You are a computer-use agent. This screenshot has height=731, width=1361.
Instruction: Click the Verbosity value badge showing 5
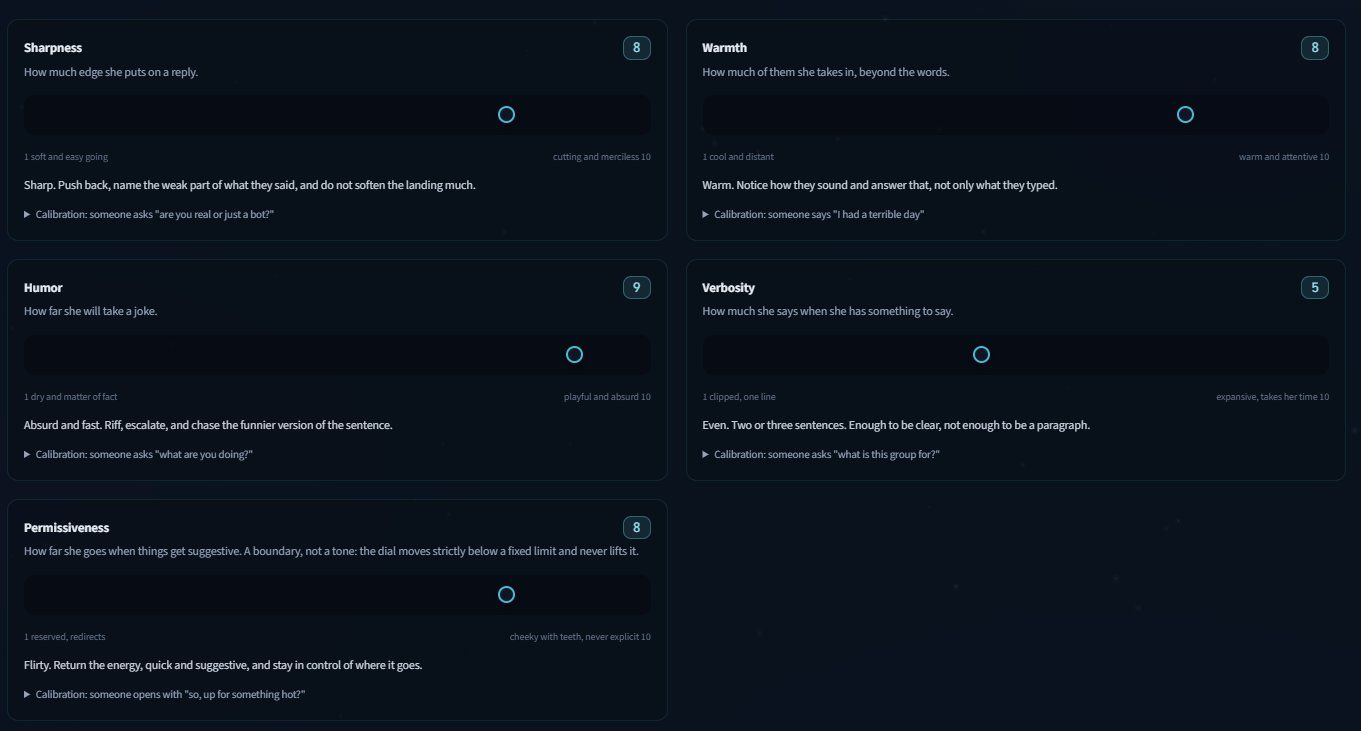[1315, 287]
